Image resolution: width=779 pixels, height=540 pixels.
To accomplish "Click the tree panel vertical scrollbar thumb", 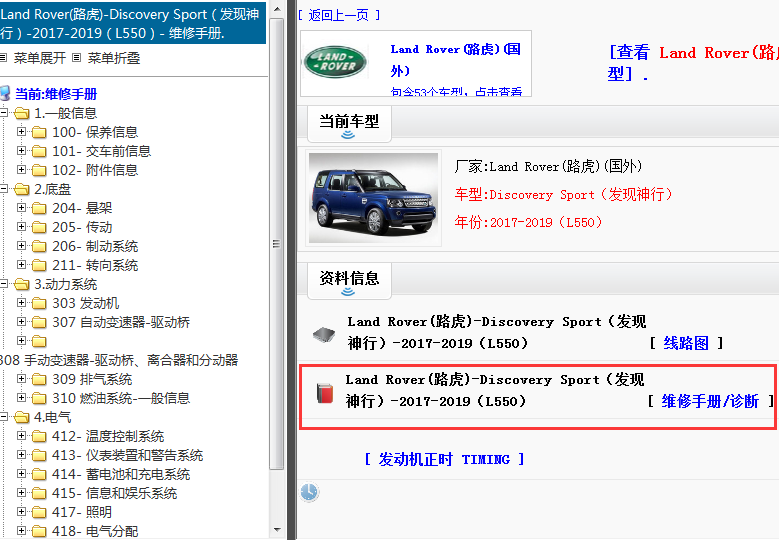I will [x=276, y=243].
